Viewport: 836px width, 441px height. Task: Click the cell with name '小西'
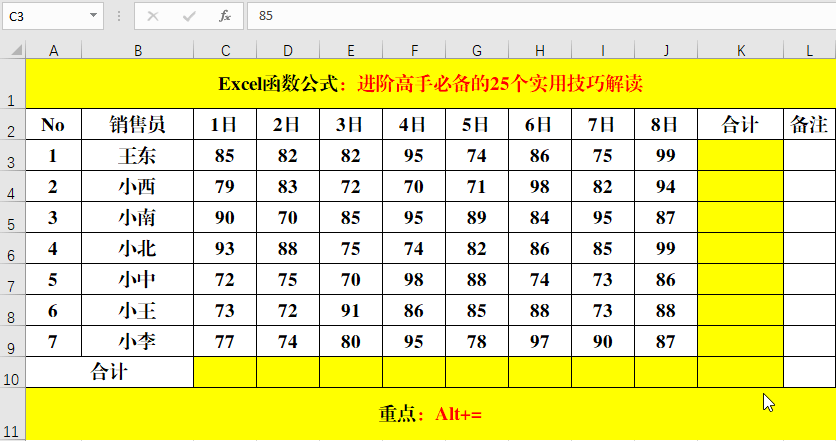click(x=138, y=186)
